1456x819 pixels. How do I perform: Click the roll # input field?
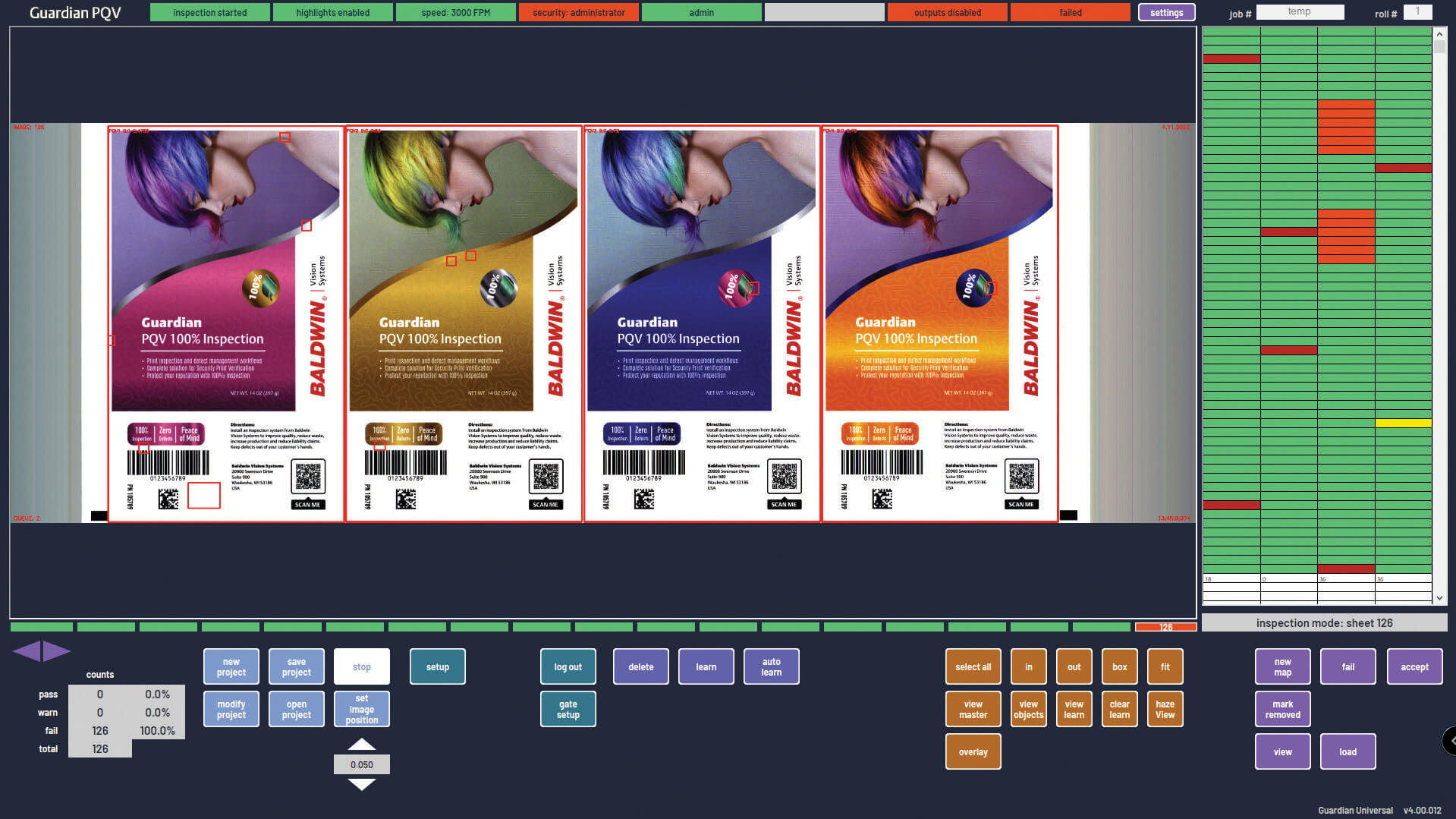(1418, 11)
